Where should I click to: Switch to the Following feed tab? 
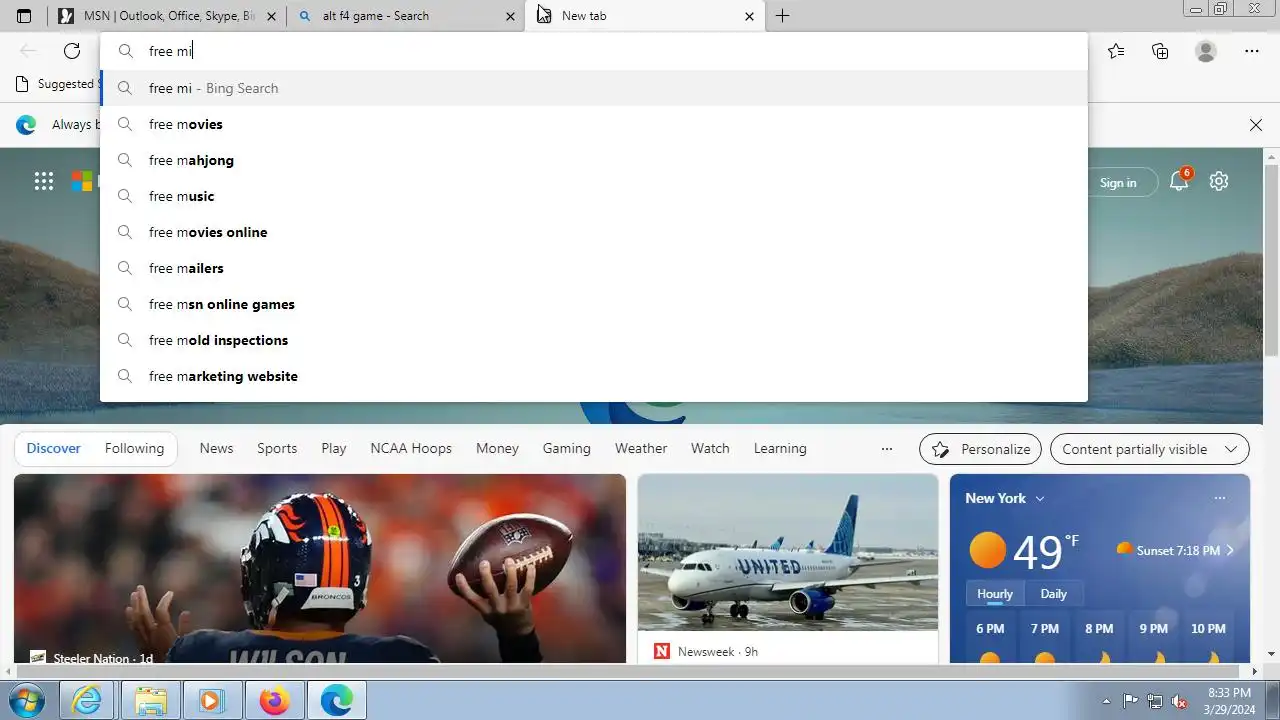134,449
